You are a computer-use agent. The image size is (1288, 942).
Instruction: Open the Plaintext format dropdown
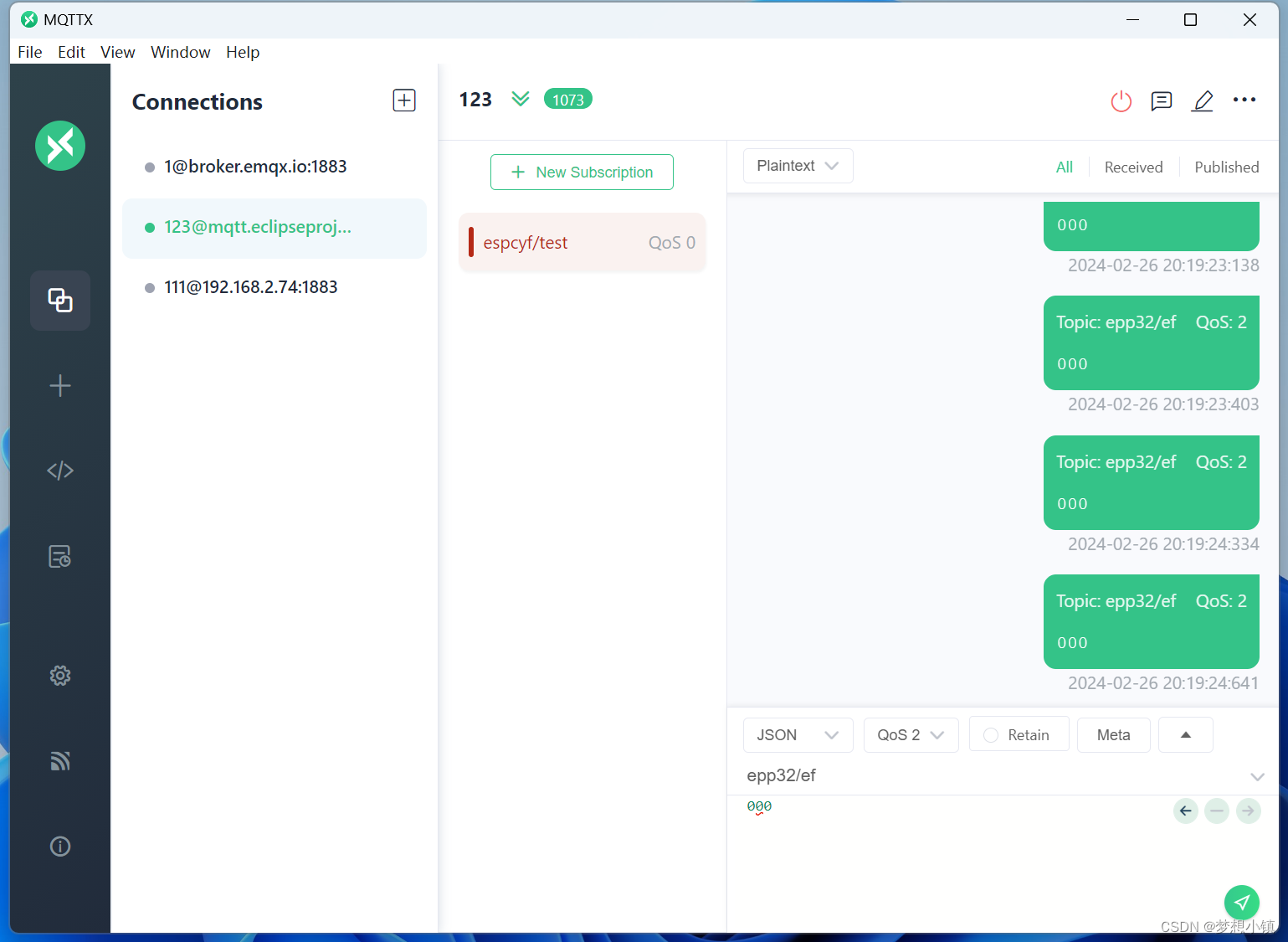click(x=798, y=166)
